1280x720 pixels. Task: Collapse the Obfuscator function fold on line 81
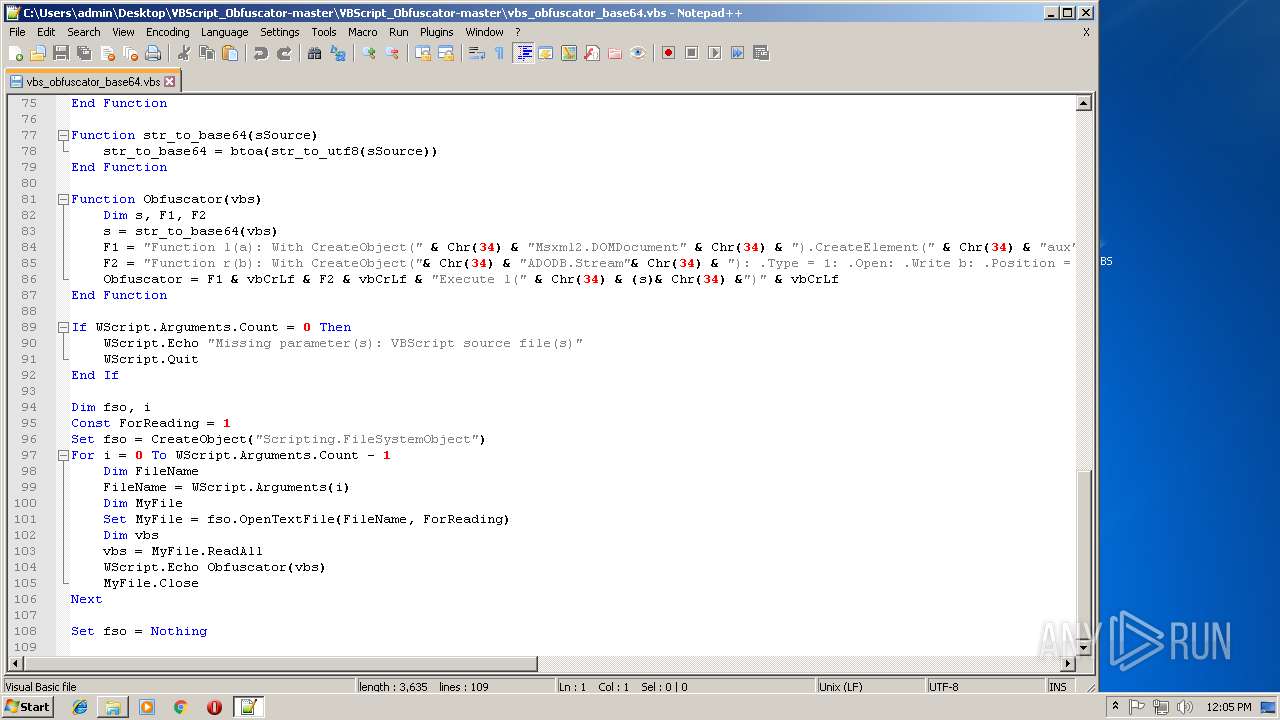coord(62,199)
